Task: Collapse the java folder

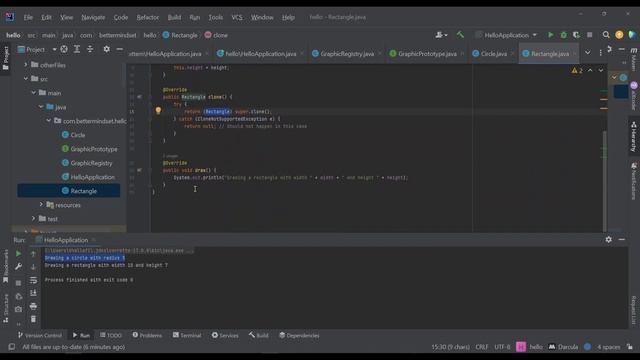Action: [x=41, y=107]
